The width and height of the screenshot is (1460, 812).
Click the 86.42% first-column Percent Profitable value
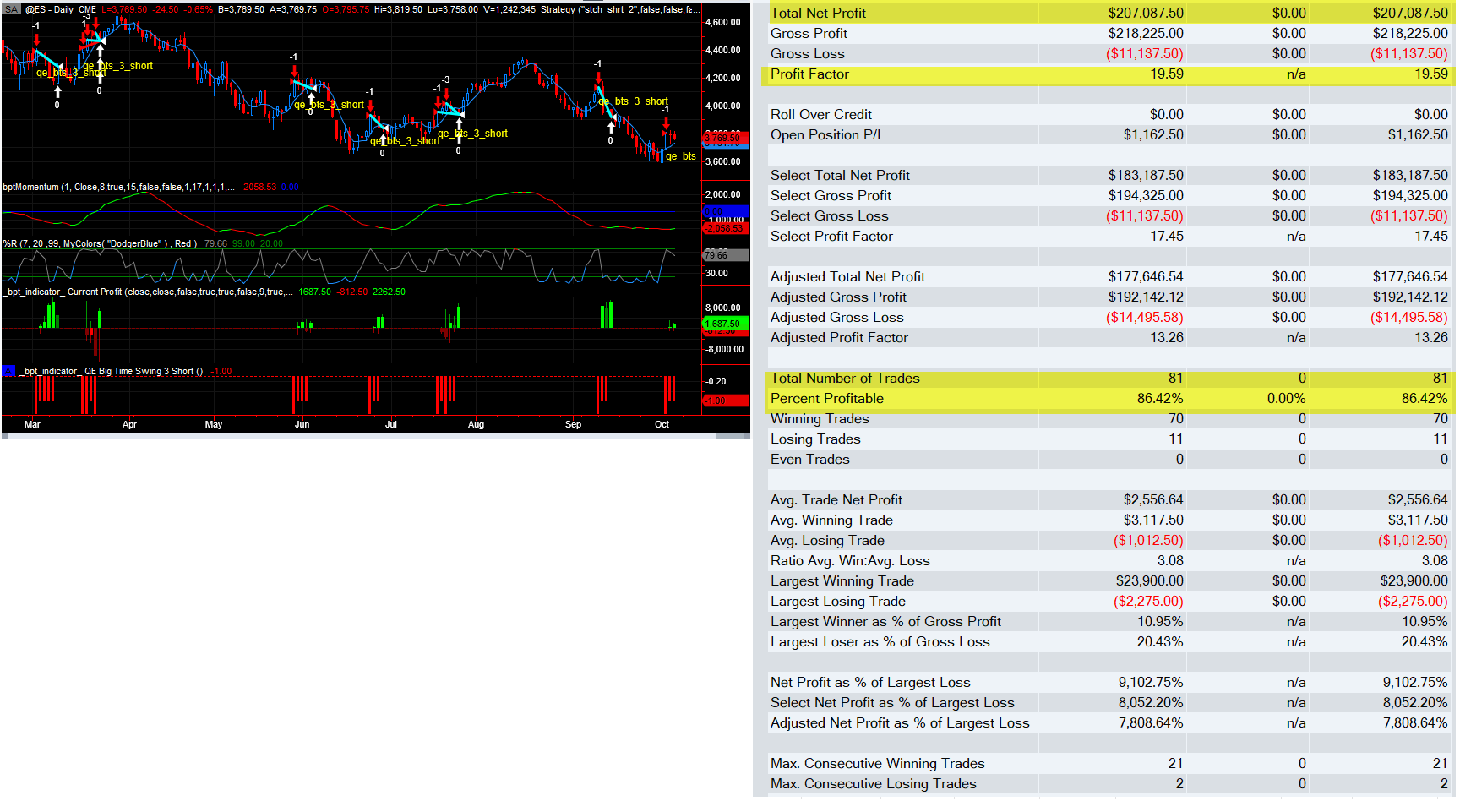1160,398
